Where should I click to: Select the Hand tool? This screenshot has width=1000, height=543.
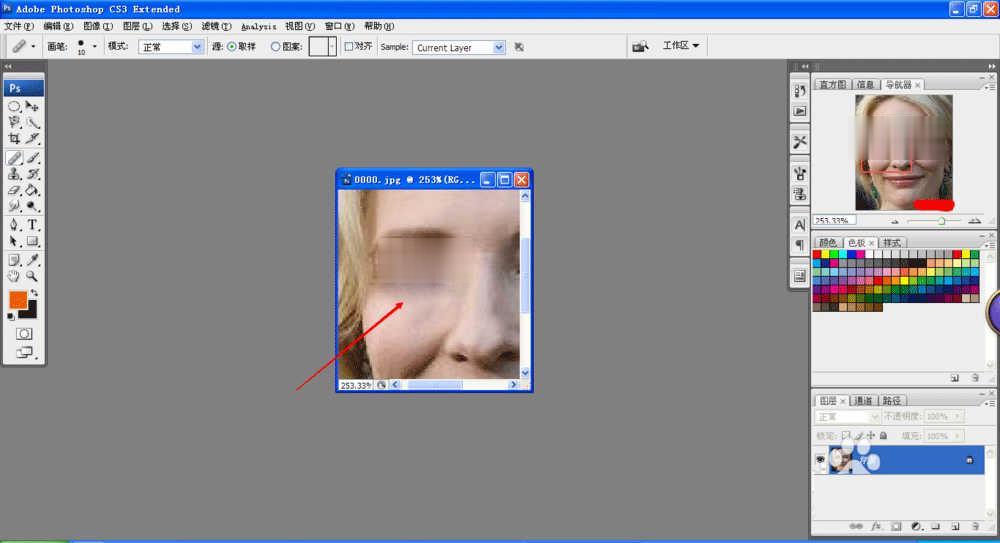[14, 276]
